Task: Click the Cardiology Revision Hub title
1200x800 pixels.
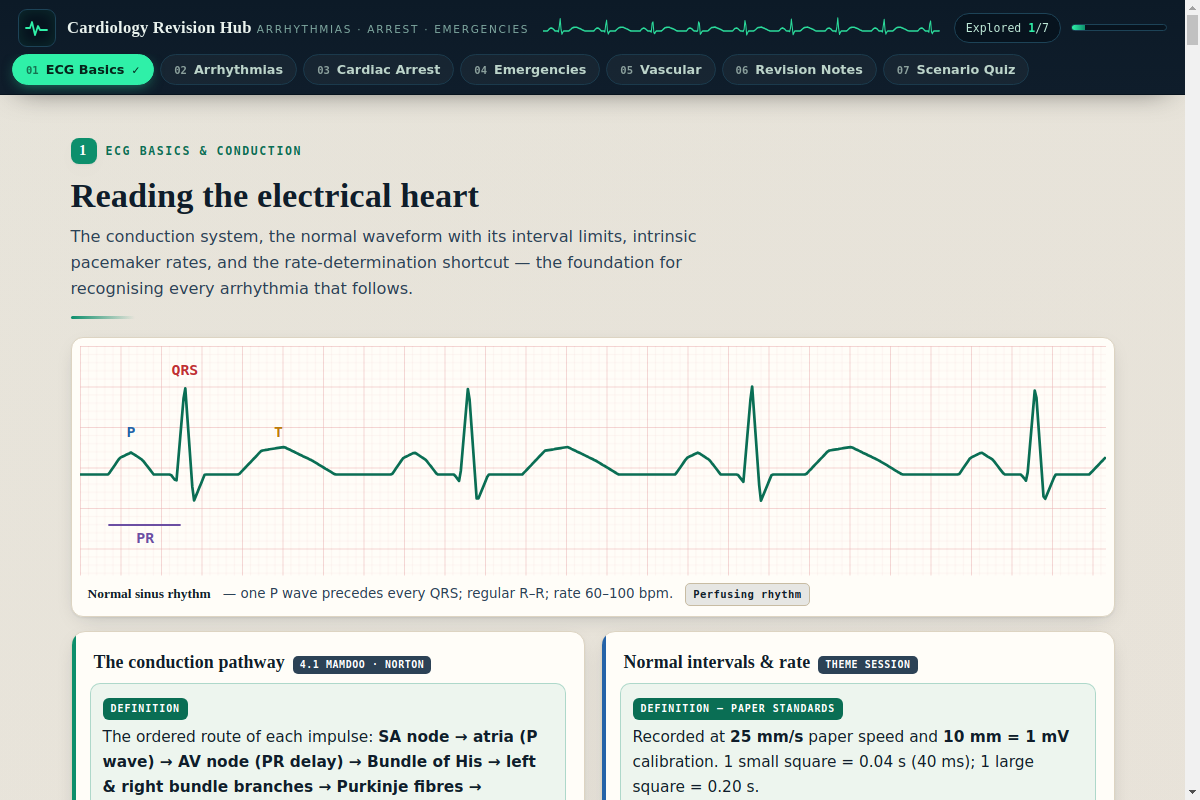Action: pyautogui.click(x=159, y=28)
